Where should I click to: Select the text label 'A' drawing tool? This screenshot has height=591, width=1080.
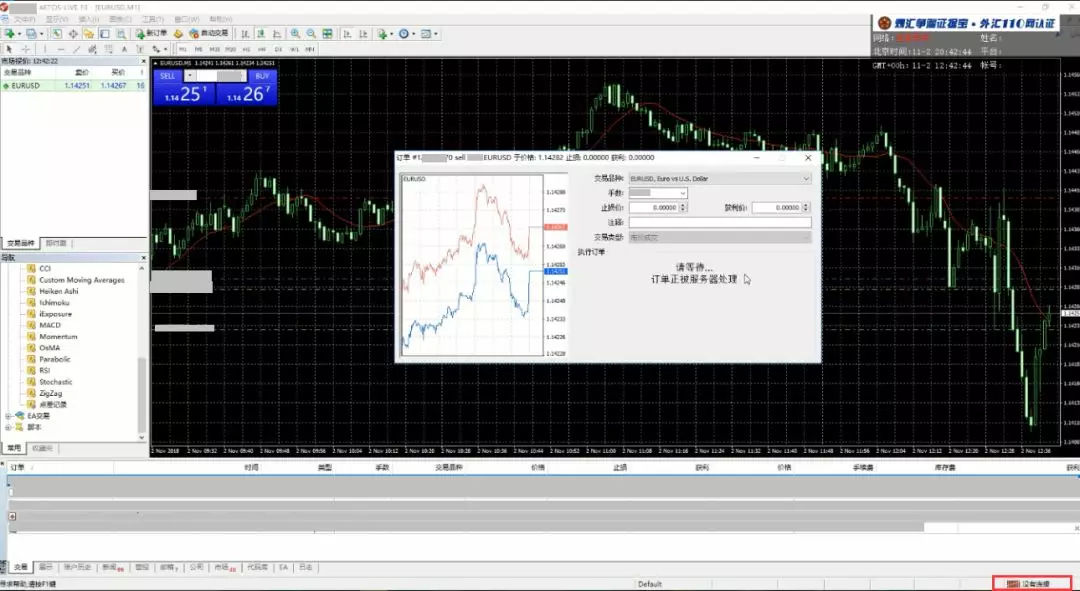(x=125, y=48)
